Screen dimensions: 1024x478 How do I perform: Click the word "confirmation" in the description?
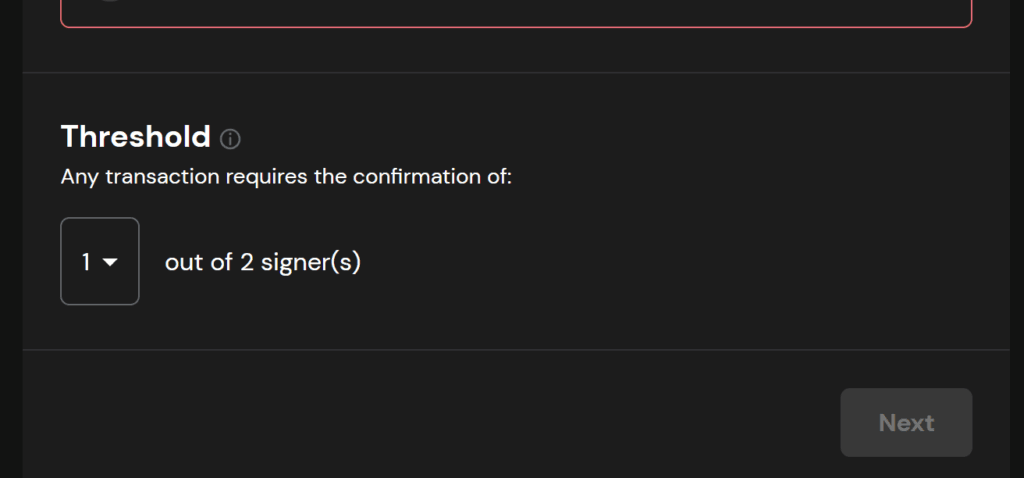(x=429, y=177)
